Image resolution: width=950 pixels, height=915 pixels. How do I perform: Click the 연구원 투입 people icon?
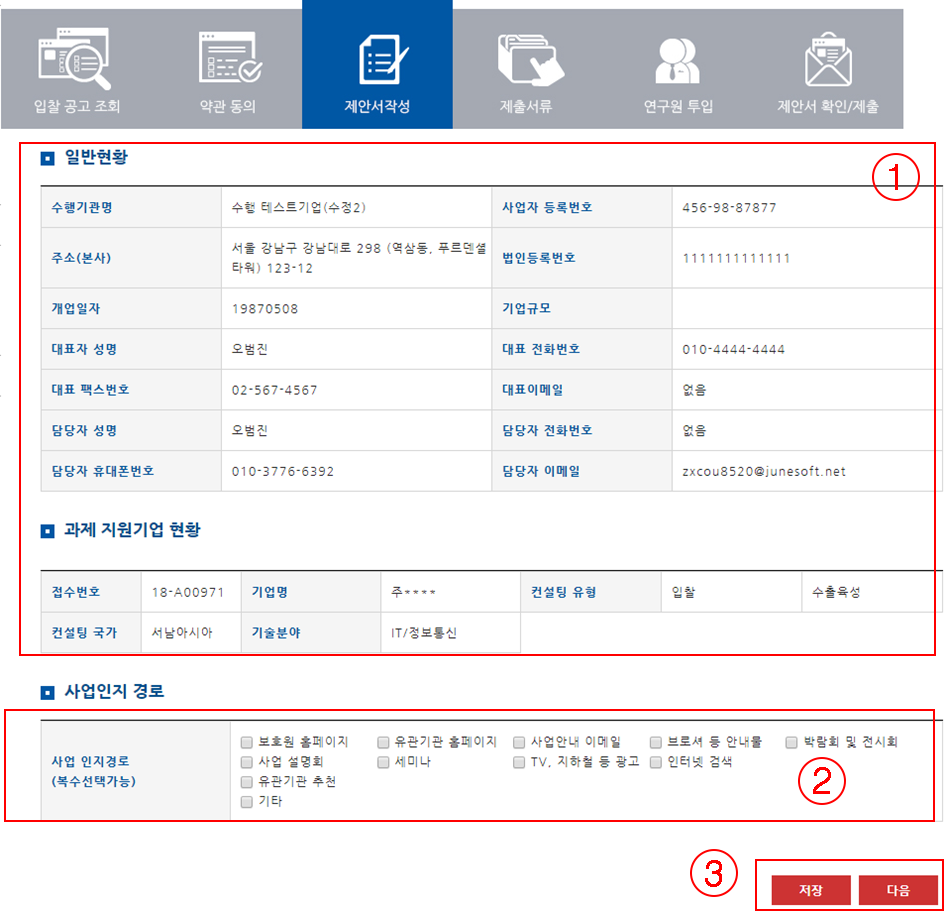click(x=678, y=58)
